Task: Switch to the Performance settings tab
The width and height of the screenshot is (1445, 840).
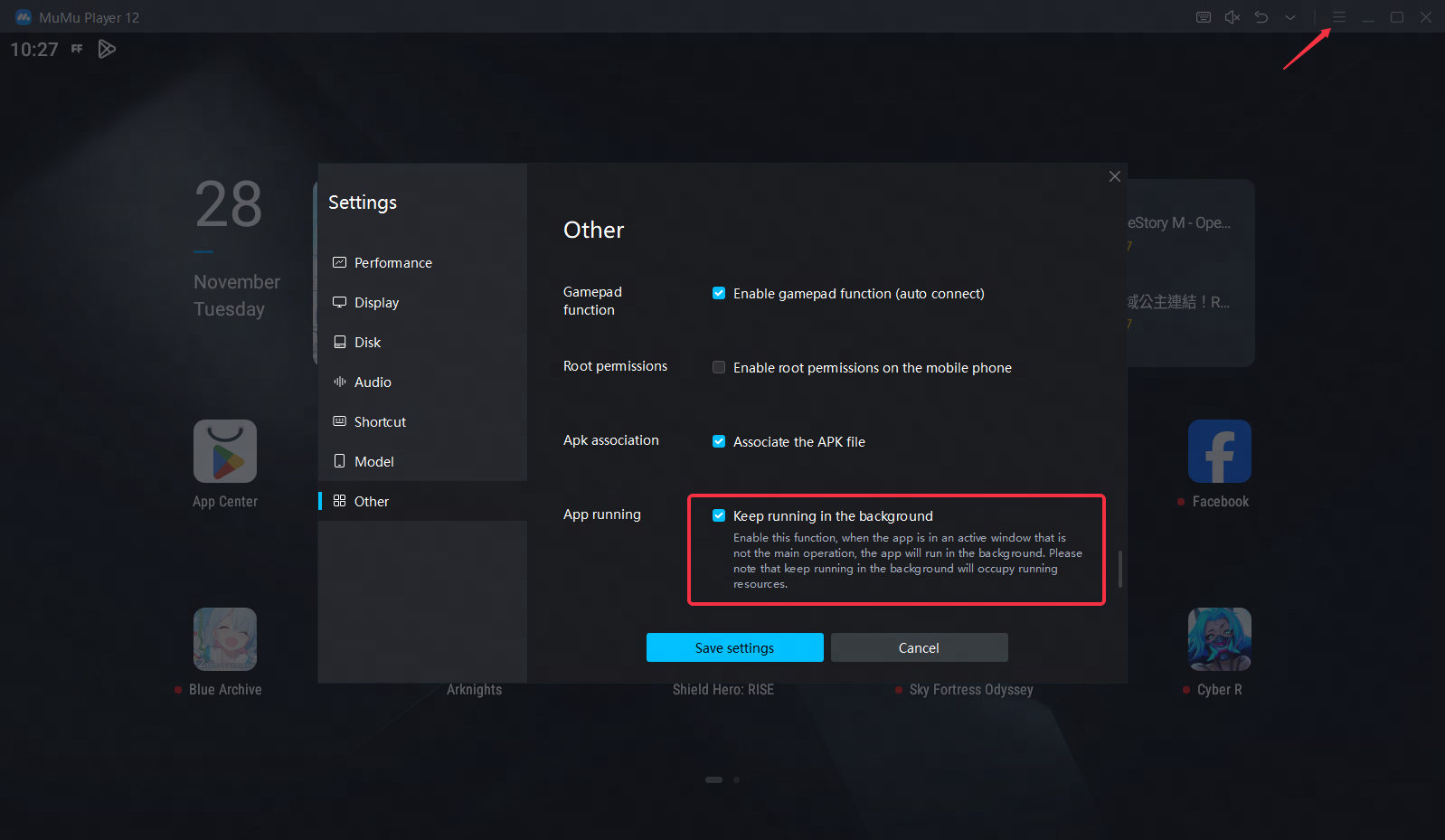Action: [x=392, y=263]
